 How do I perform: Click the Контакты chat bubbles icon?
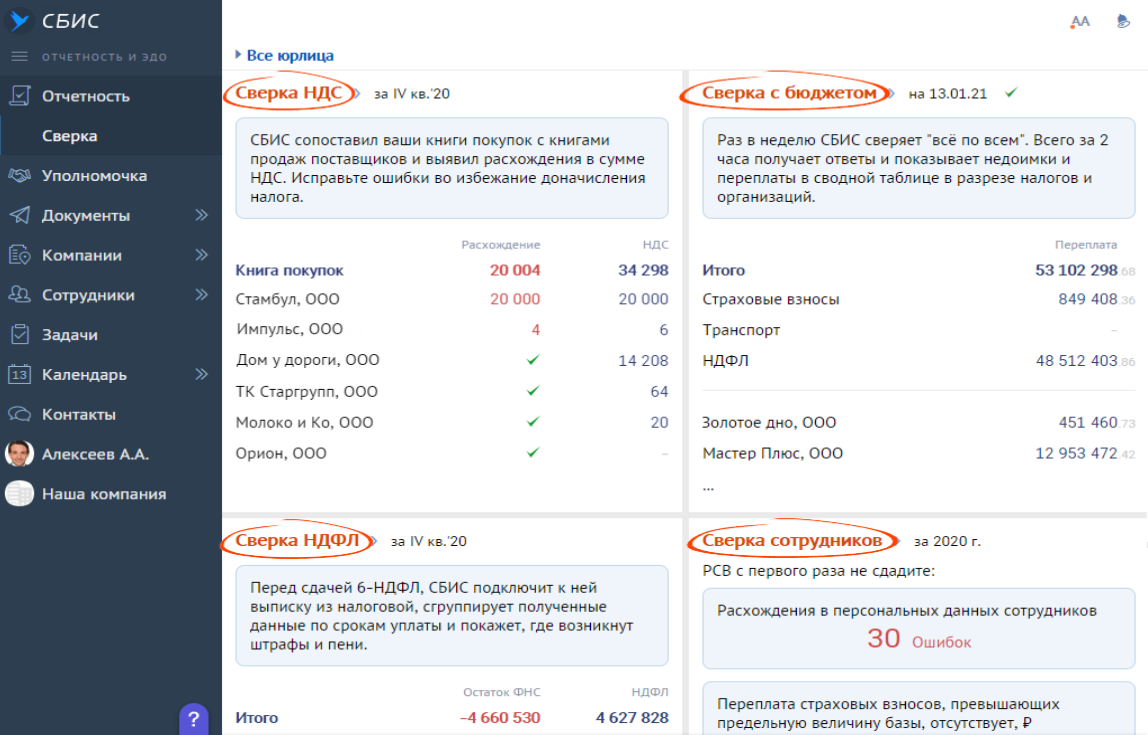coord(19,414)
